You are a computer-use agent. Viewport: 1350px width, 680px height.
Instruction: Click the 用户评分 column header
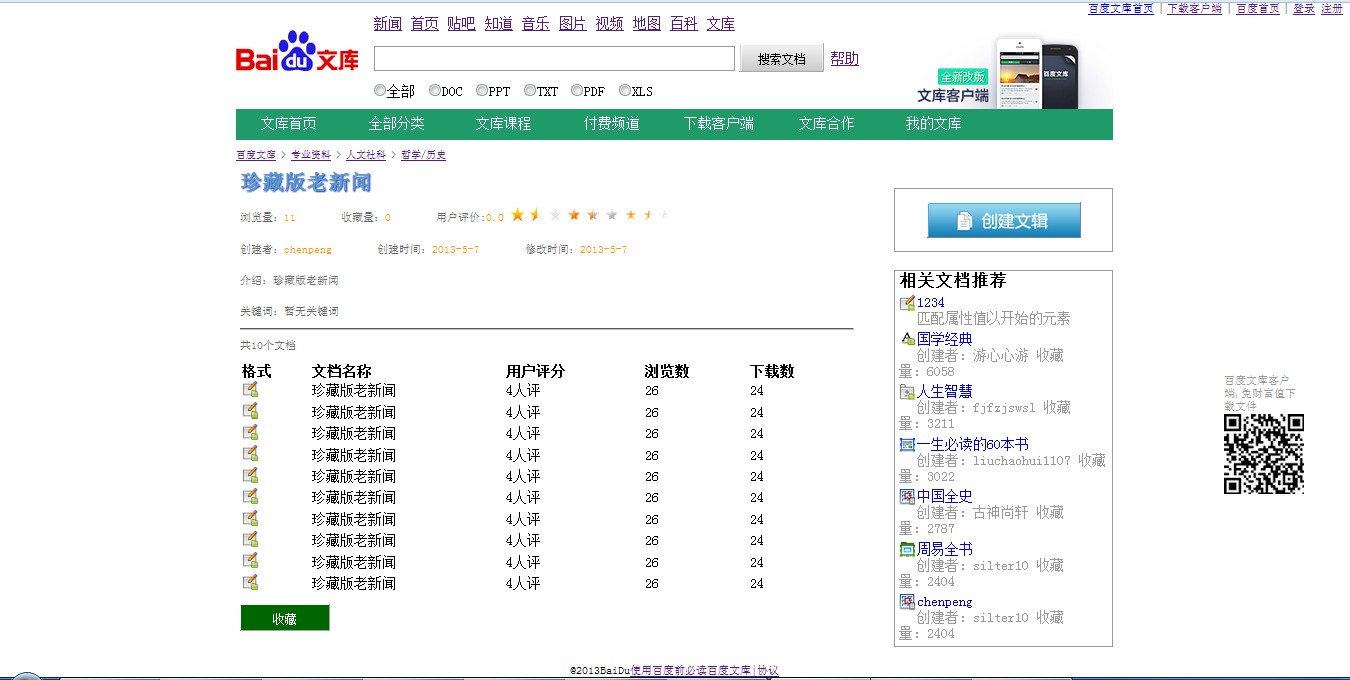[536, 371]
